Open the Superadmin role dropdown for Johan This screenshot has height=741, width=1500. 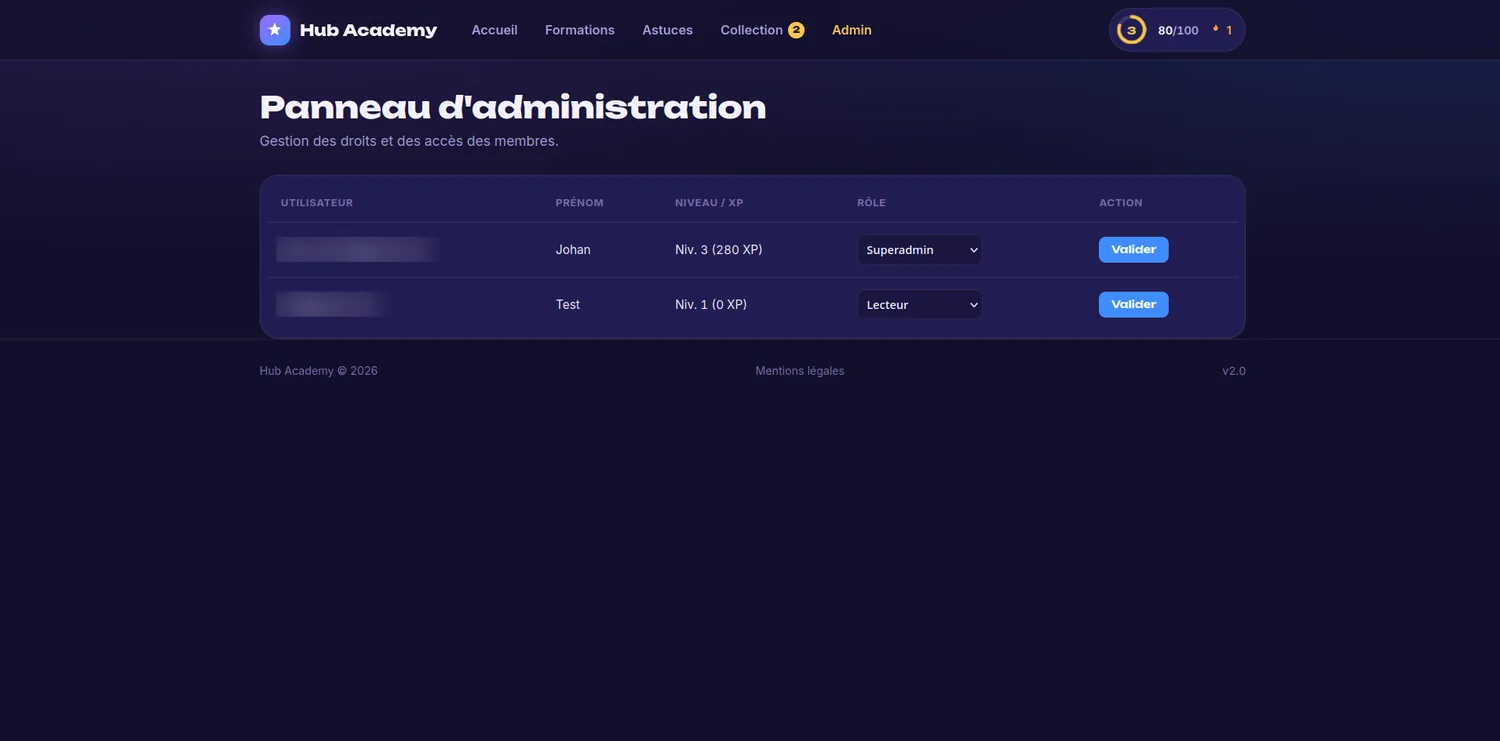point(920,250)
